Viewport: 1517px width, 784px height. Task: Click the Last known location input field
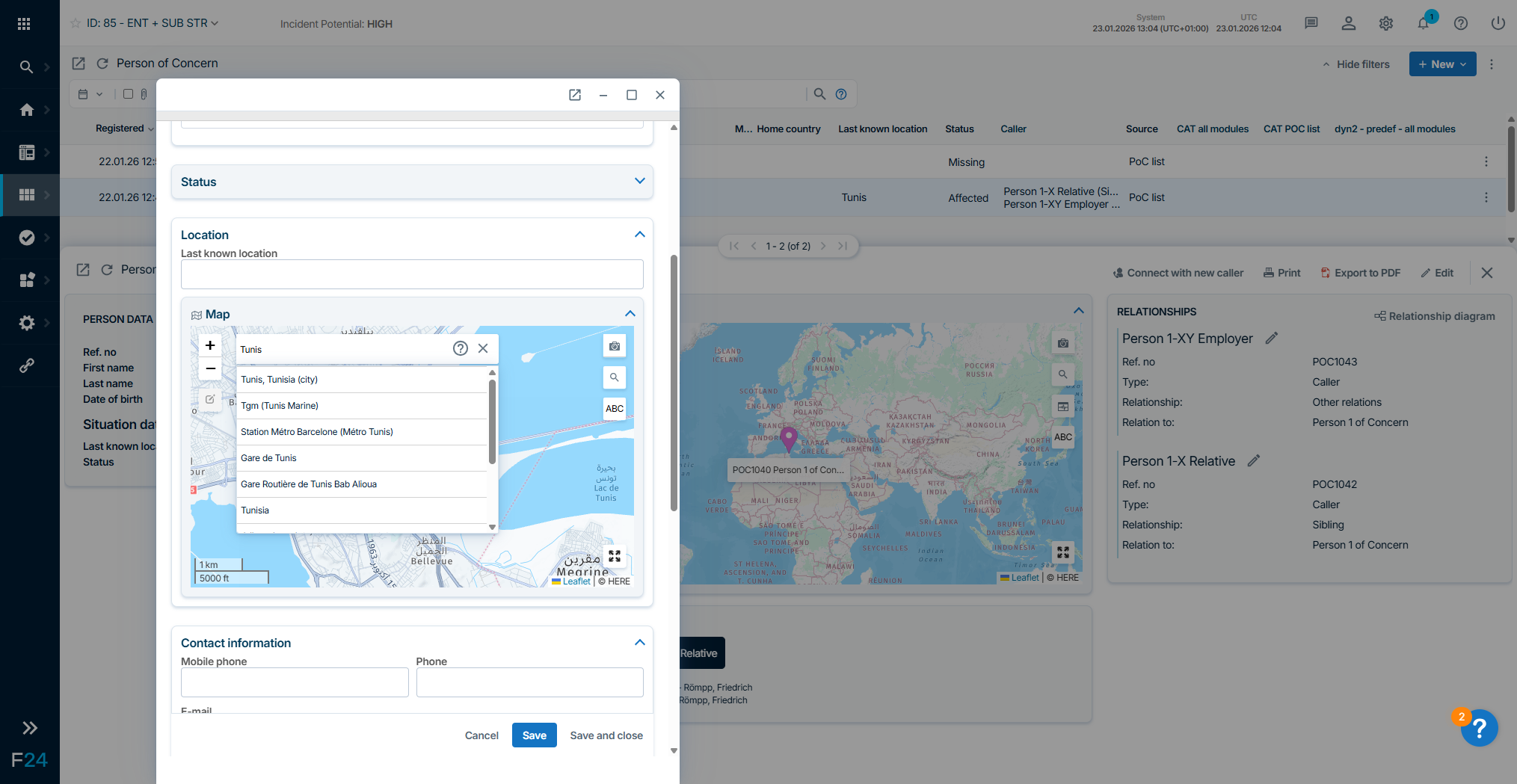tap(411, 274)
